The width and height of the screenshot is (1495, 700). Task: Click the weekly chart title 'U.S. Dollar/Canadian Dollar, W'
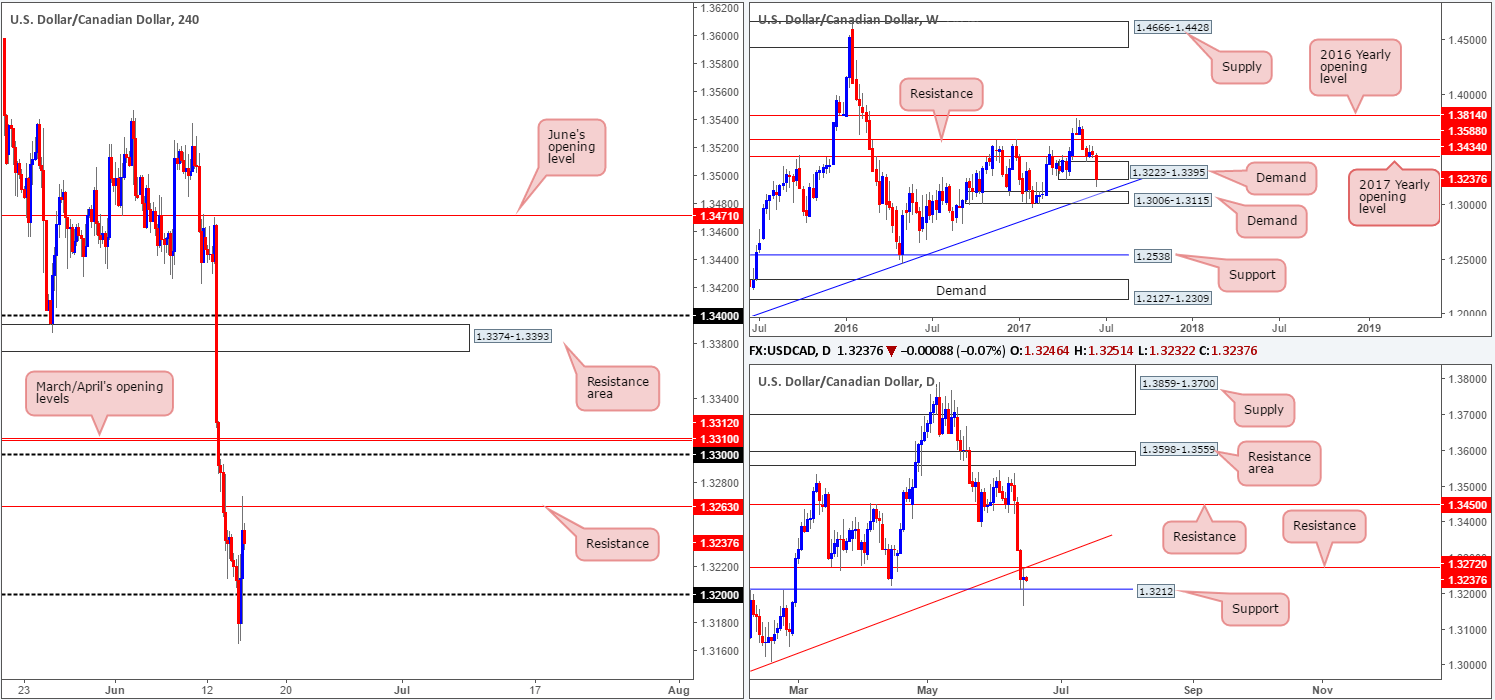pyautogui.click(x=846, y=19)
